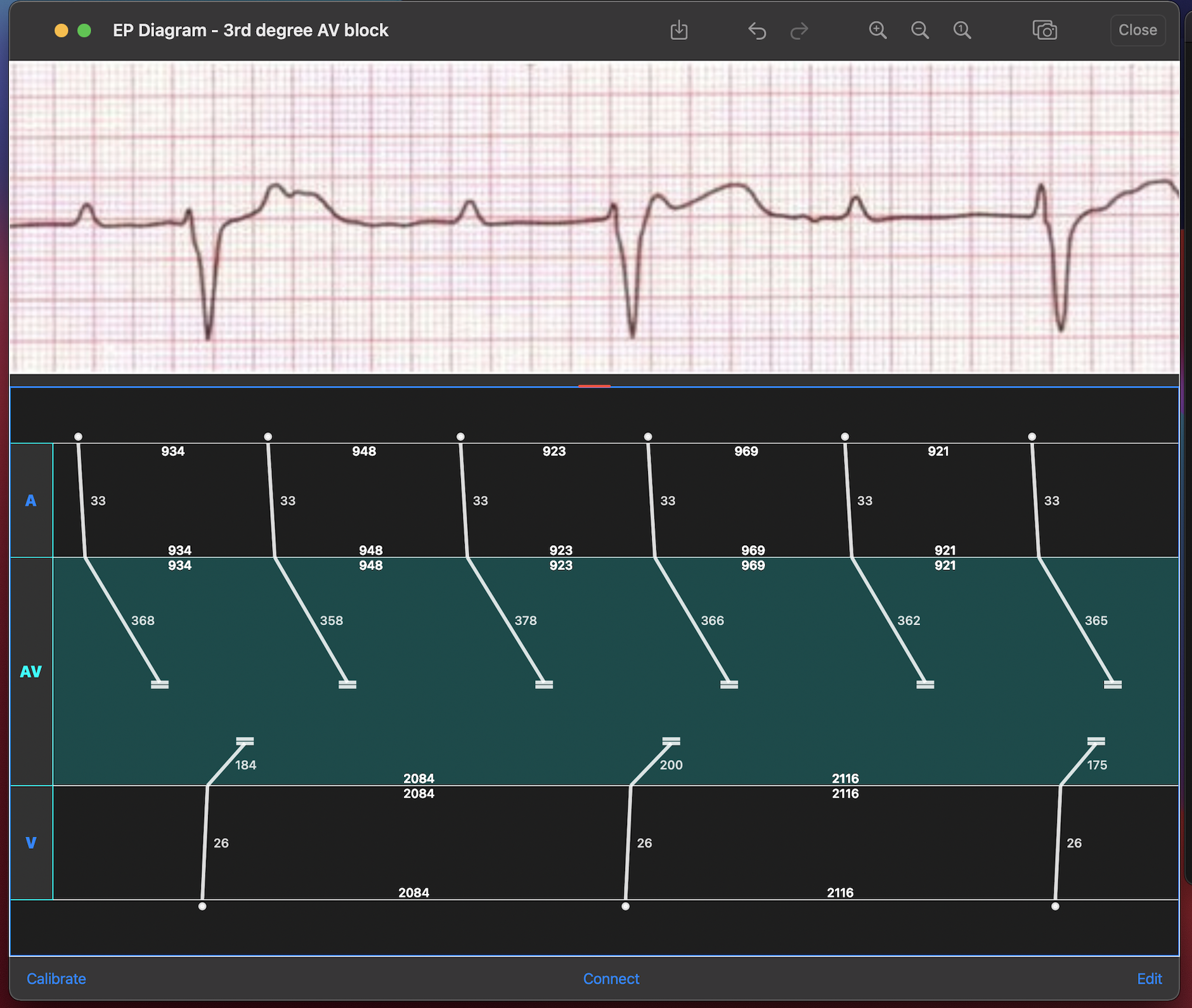This screenshot has width=1192, height=1008.
Task: Click the save/download icon in toolbar
Action: (x=679, y=30)
